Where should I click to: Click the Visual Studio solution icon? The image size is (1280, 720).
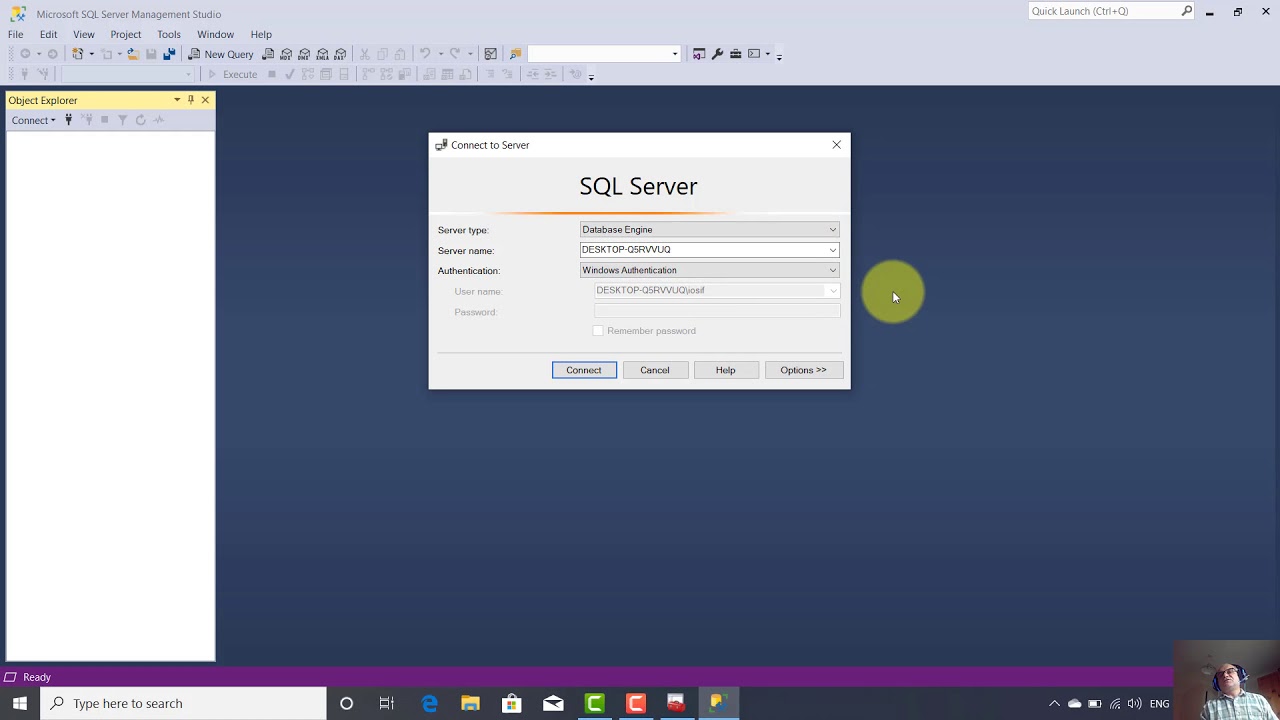699,54
